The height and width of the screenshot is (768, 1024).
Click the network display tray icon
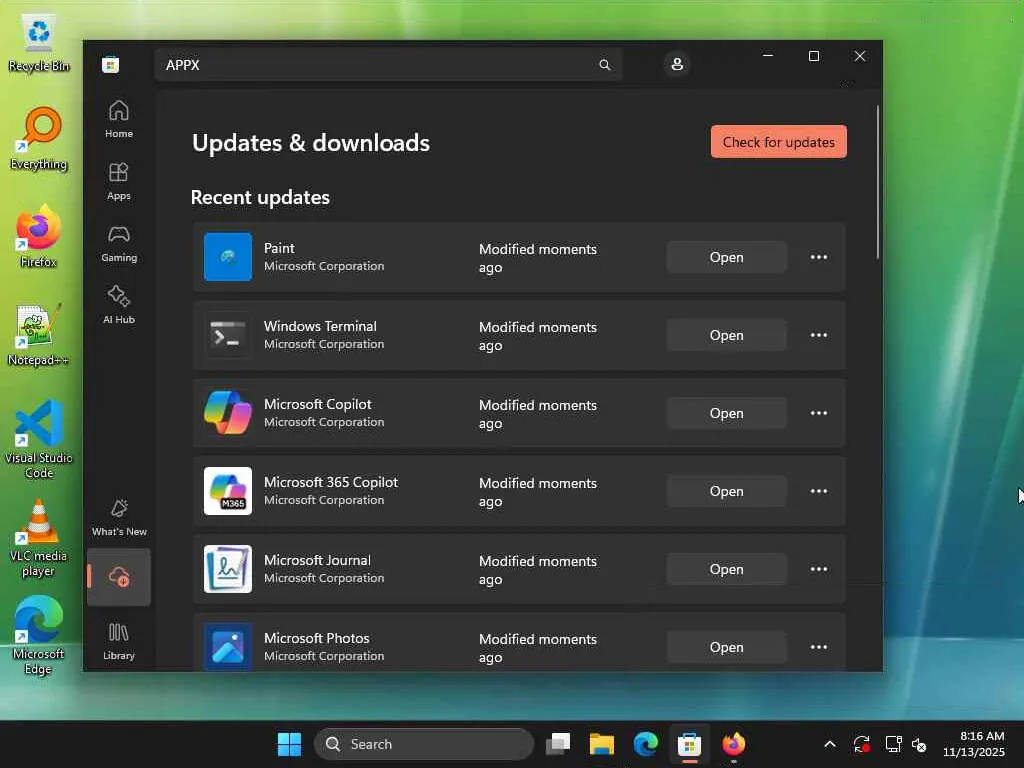(893, 744)
